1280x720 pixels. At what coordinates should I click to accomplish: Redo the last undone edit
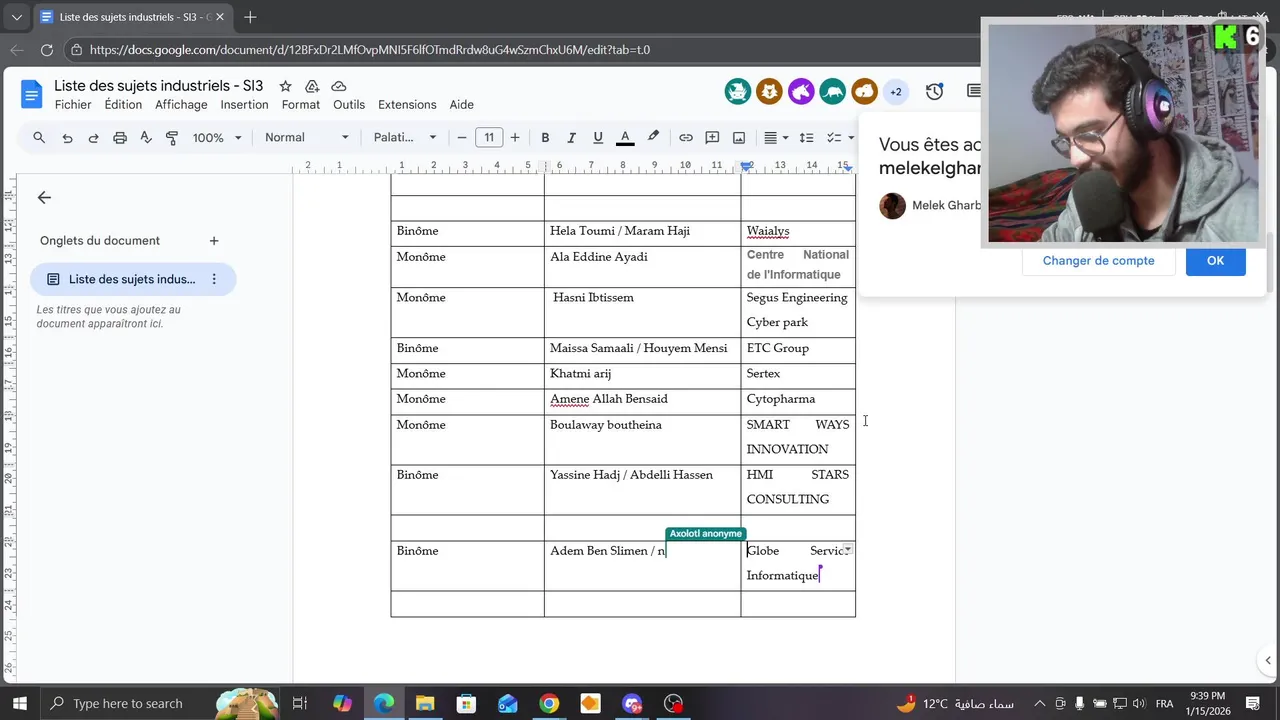pos(93,137)
